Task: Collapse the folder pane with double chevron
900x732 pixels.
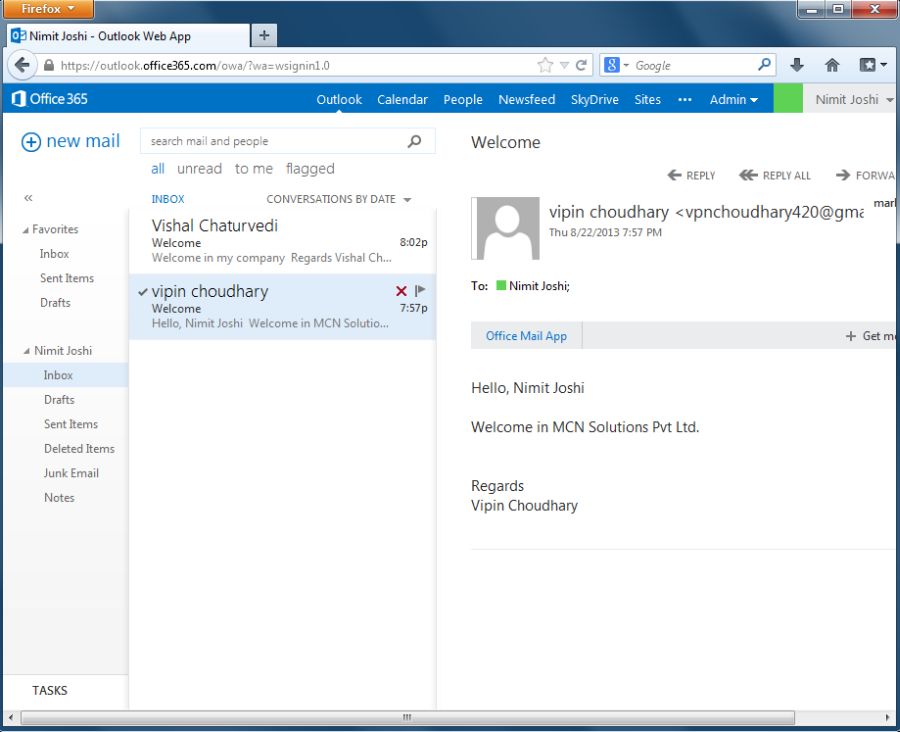Action: [28, 198]
